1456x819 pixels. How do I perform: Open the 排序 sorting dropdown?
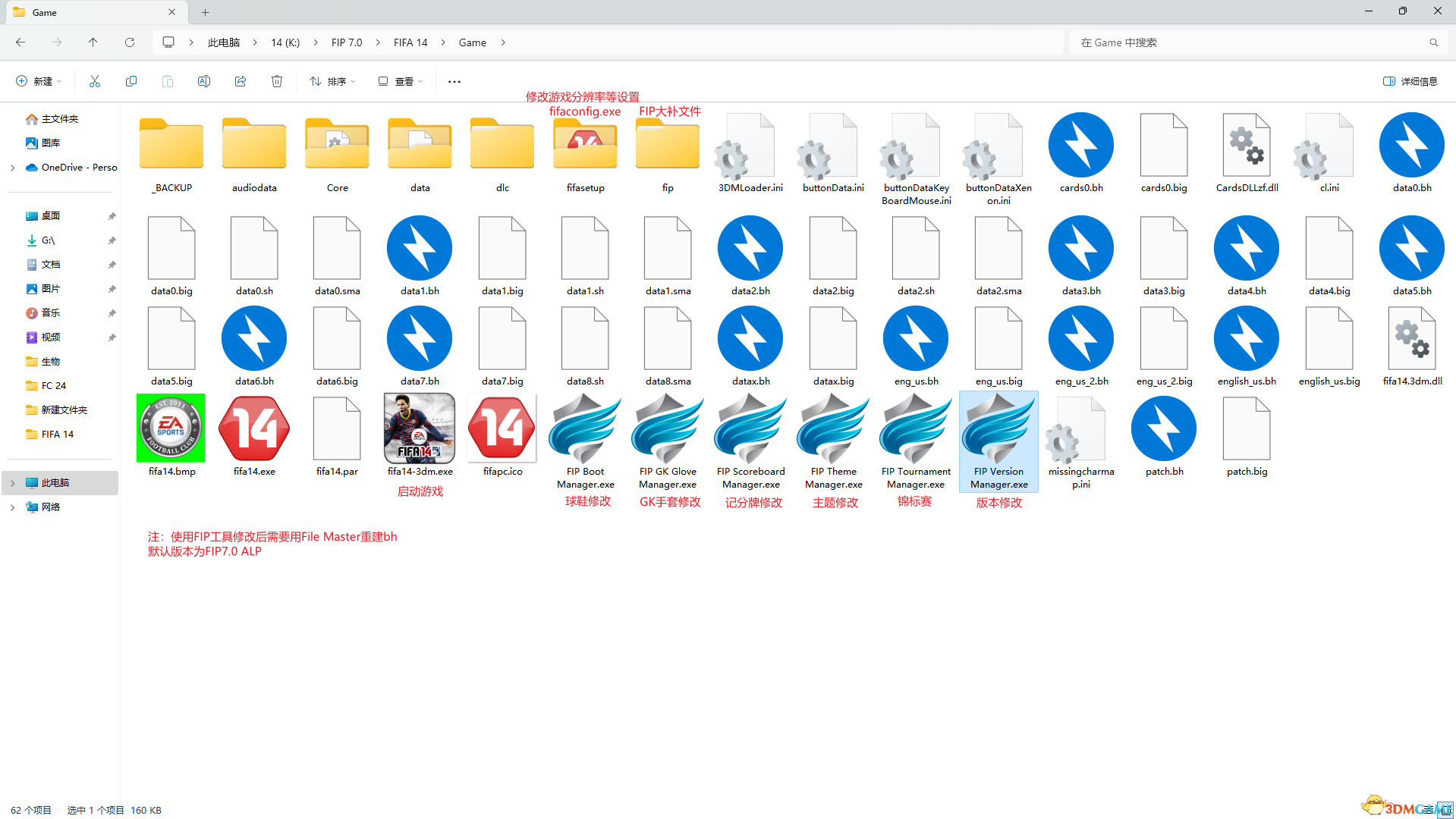pos(332,81)
